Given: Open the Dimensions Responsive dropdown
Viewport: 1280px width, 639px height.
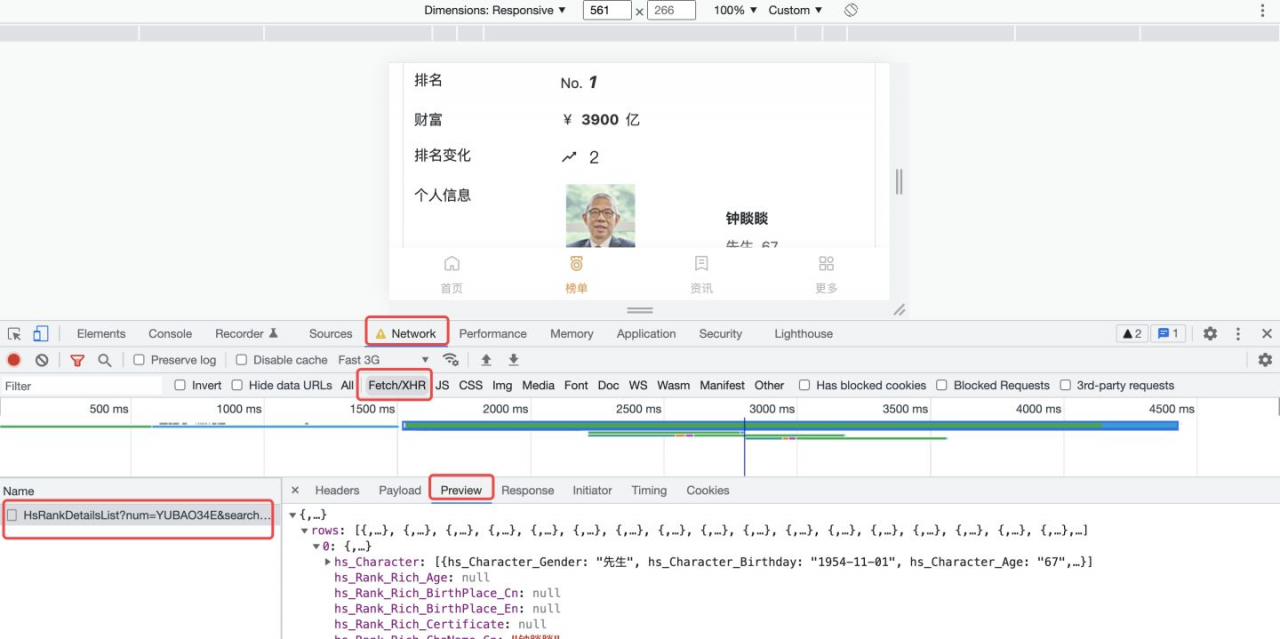Looking at the screenshot, I should (x=495, y=10).
